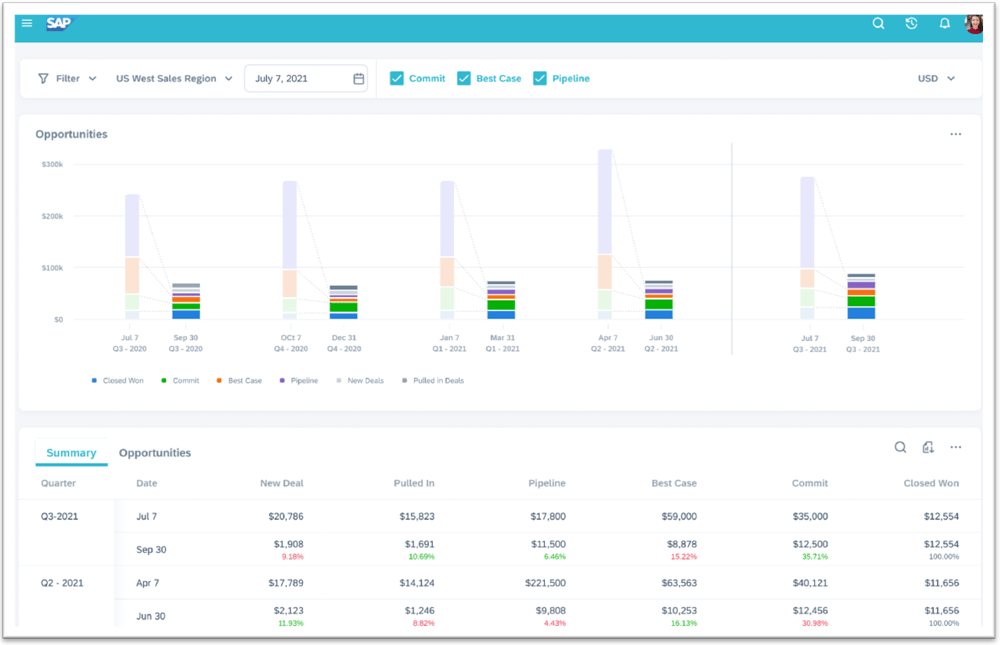This screenshot has width=1000, height=645.
Task: Toggle the Best Case checkbox
Action: pyautogui.click(x=464, y=78)
